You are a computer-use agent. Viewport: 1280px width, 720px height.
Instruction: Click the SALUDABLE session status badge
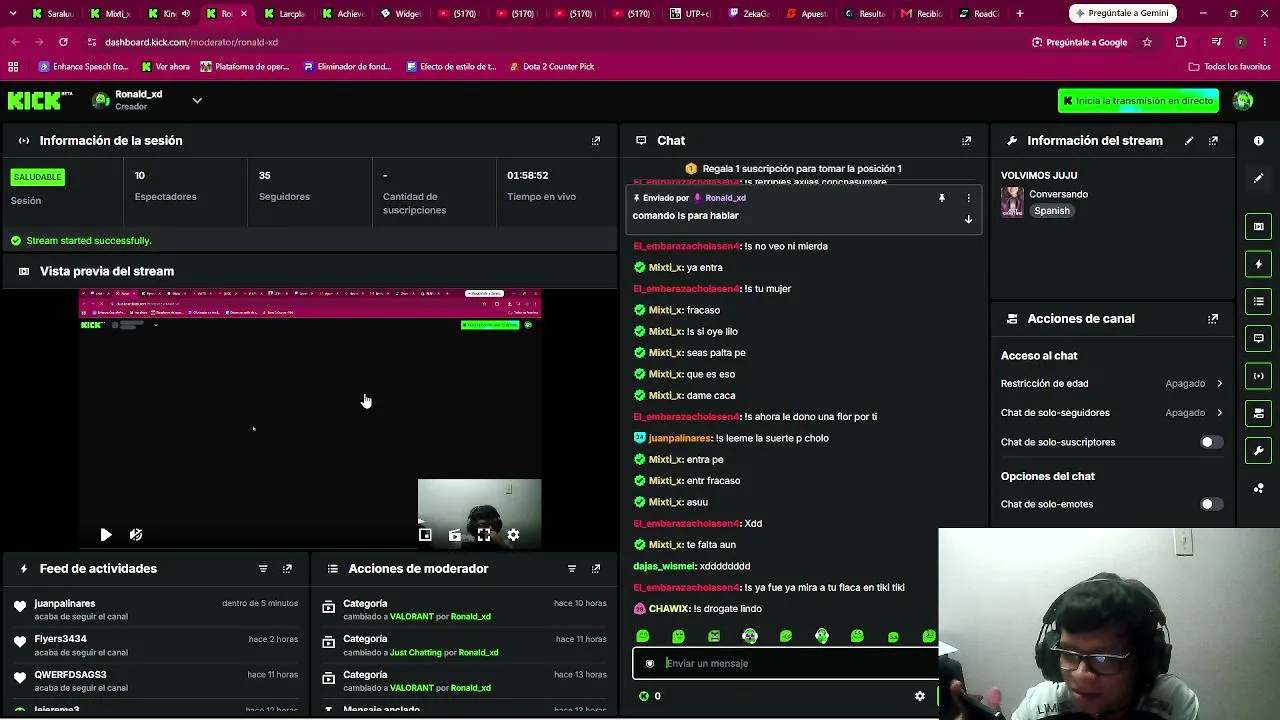click(38, 177)
